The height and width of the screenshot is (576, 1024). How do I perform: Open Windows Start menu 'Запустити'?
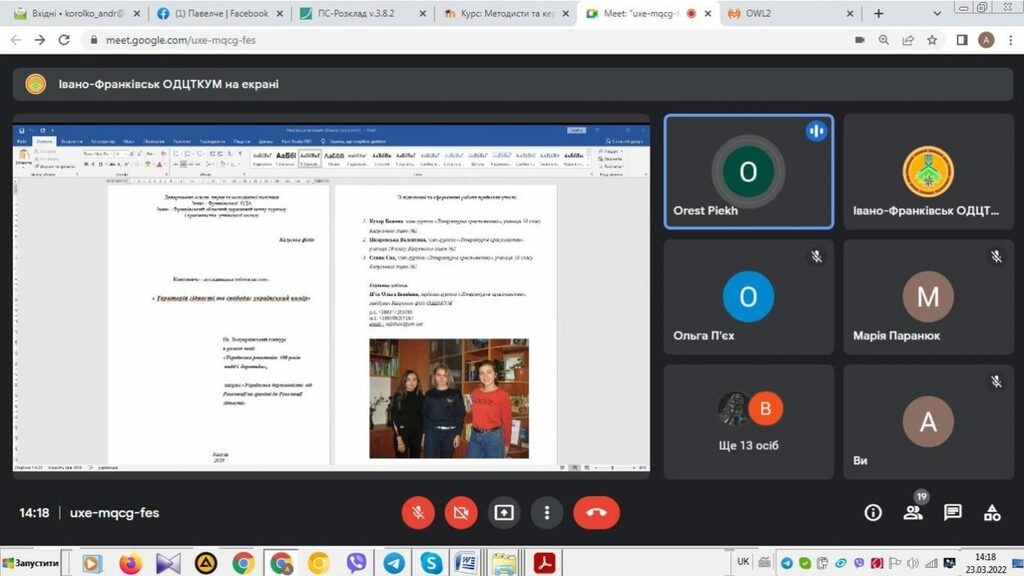(x=30, y=563)
